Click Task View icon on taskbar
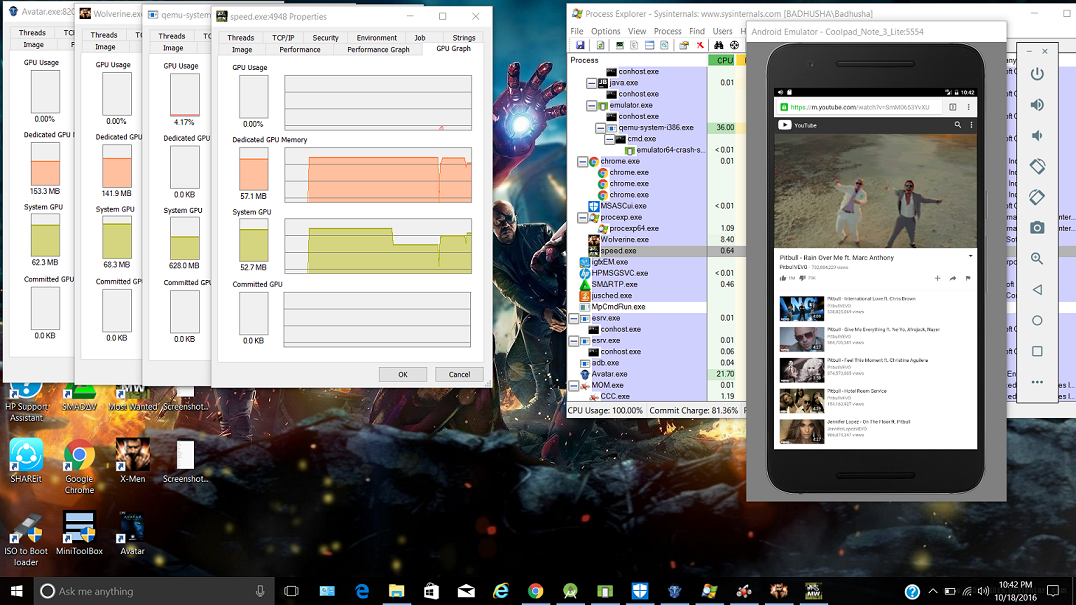This screenshot has height=605, width=1076. 291,591
